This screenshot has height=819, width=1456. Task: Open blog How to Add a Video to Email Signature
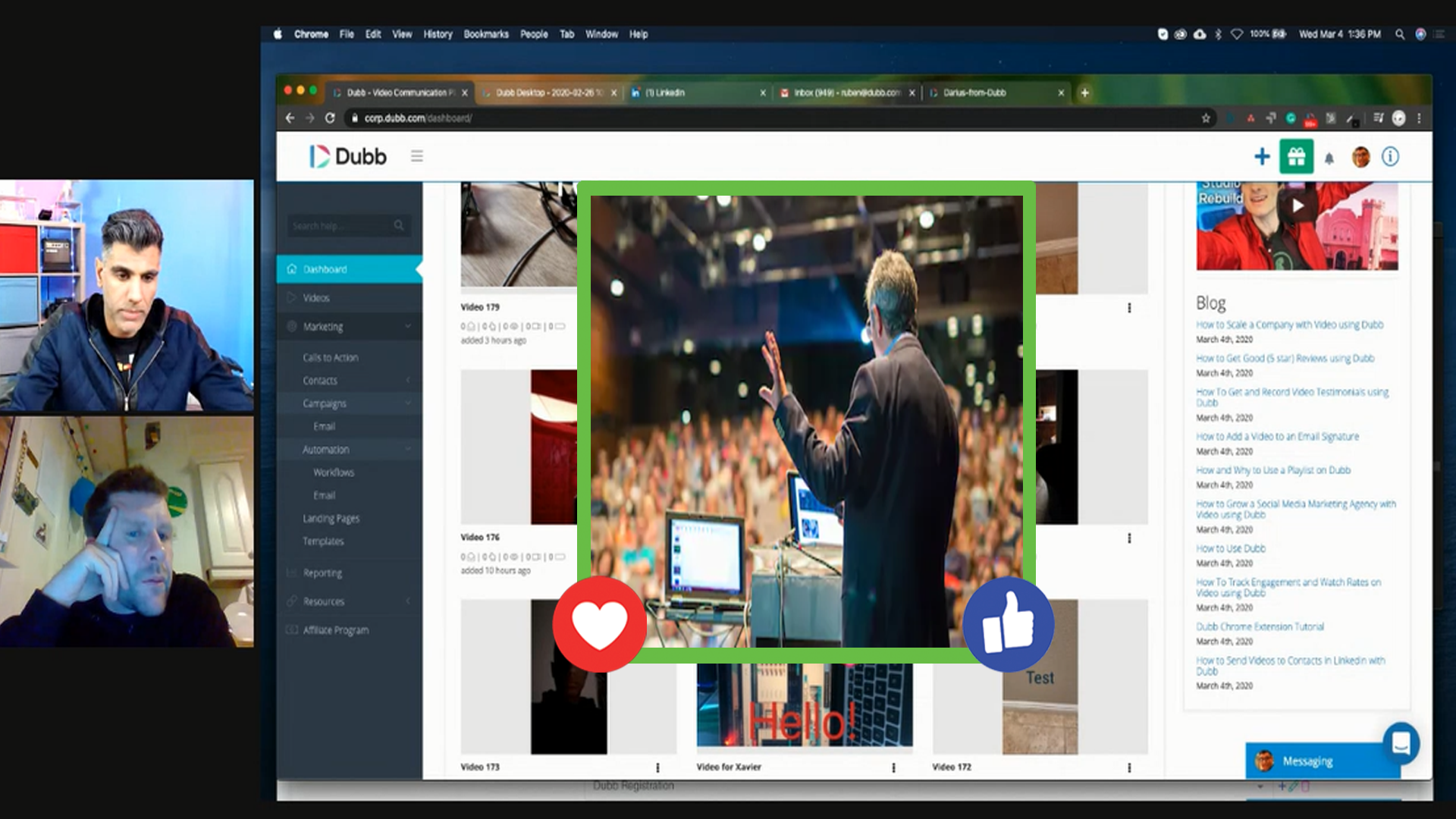[x=1278, y=437]
